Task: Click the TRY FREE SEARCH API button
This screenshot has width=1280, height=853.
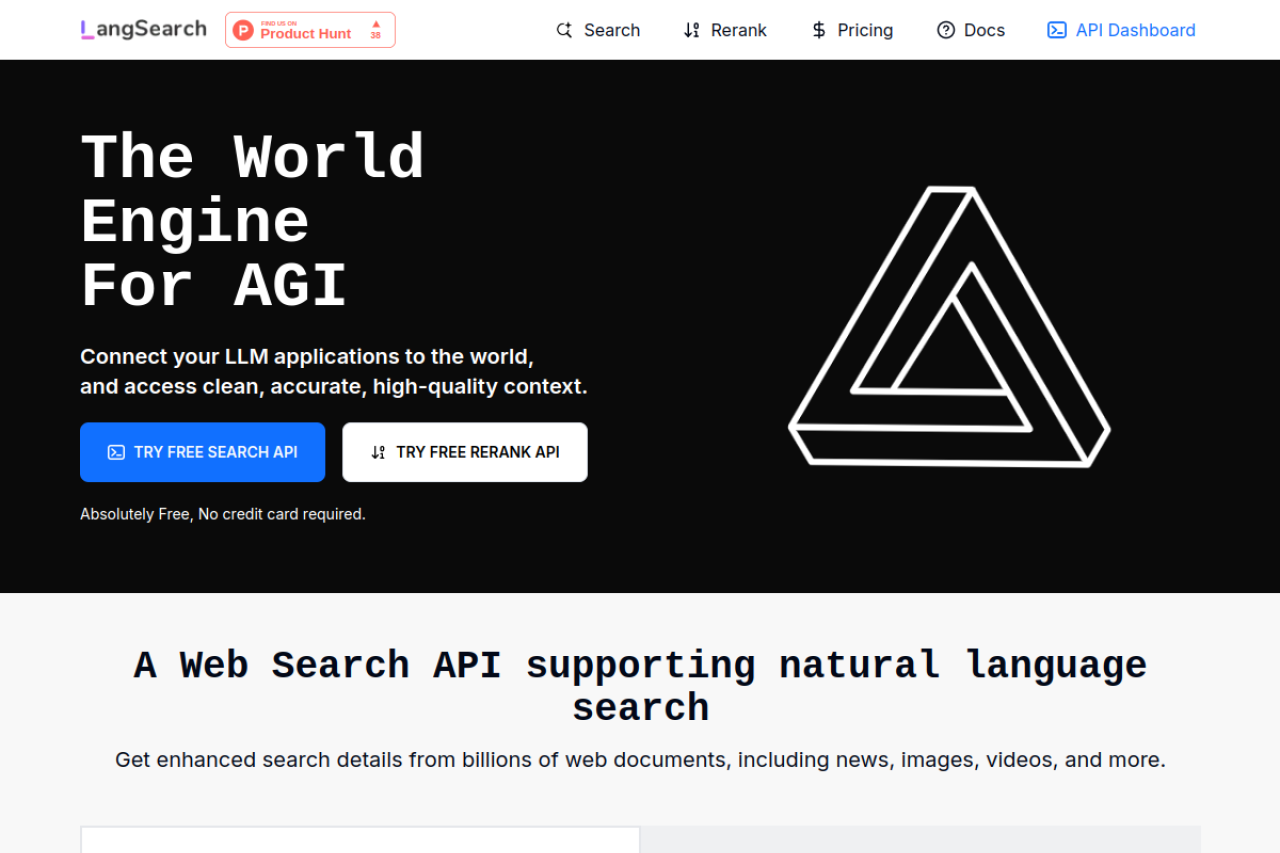Action: click(x=203, y=452)
